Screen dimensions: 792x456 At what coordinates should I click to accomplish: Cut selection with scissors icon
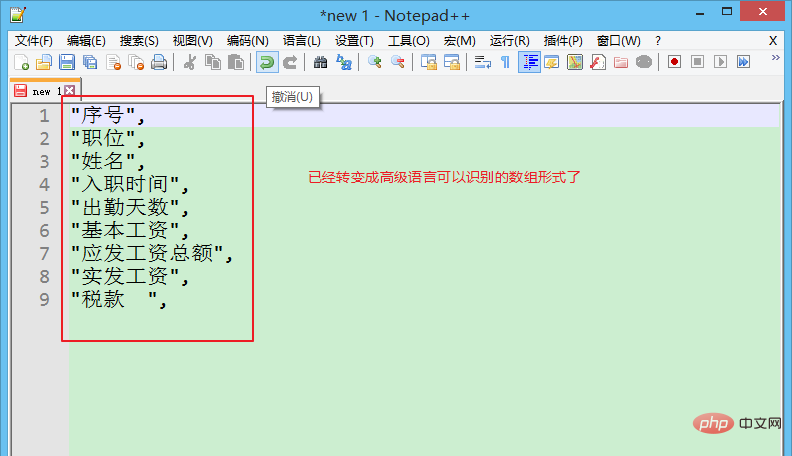click(x=190, y=62)
